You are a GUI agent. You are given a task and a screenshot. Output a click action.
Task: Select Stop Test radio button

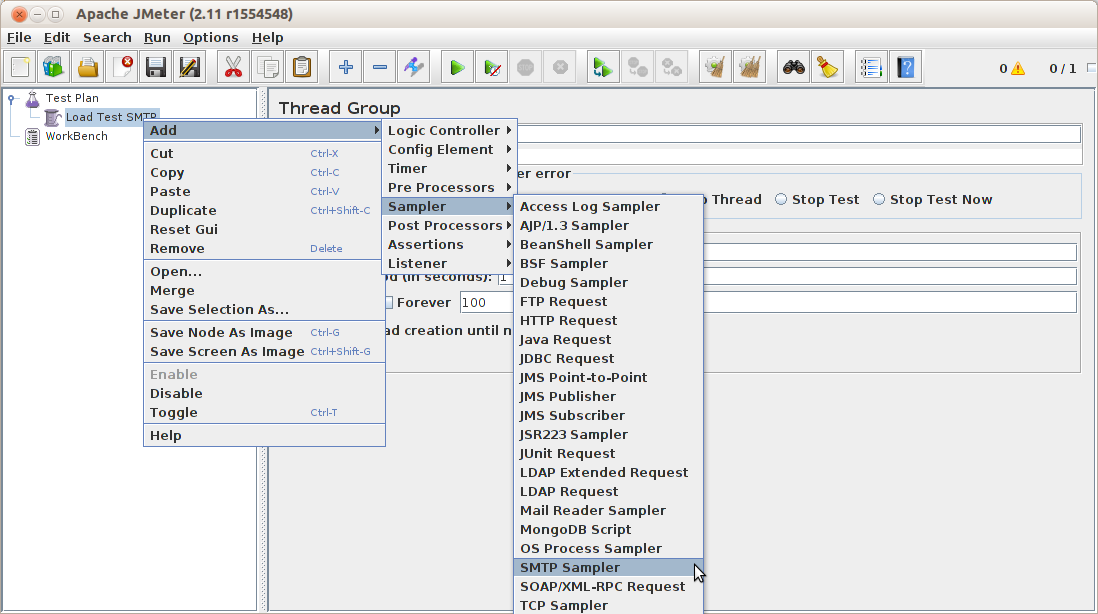tap(781, 200)
